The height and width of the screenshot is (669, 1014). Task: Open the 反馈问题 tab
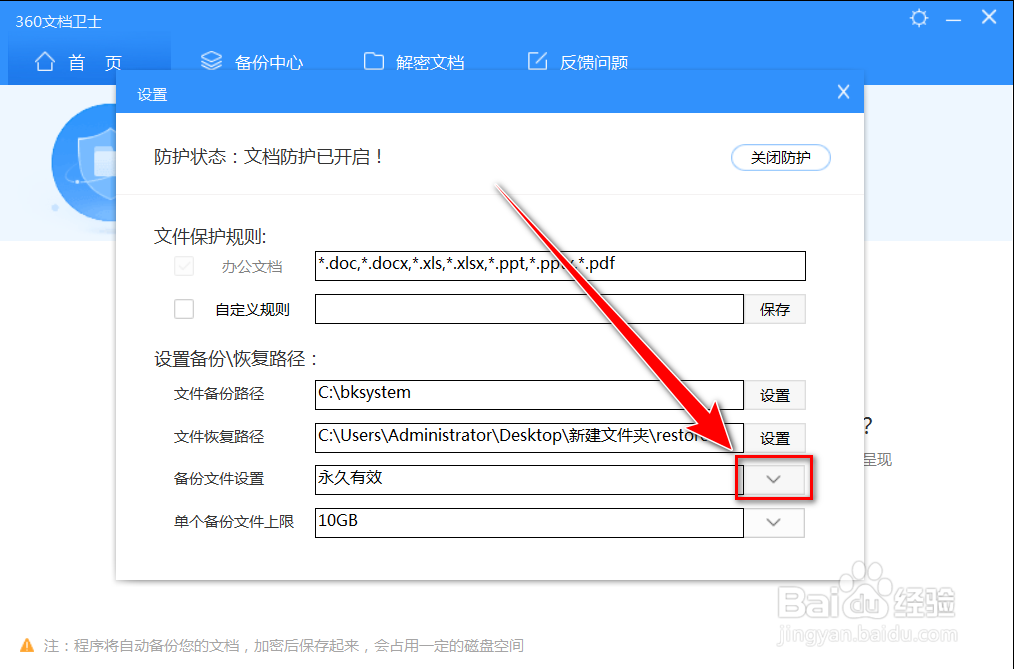tap(577, 63)
